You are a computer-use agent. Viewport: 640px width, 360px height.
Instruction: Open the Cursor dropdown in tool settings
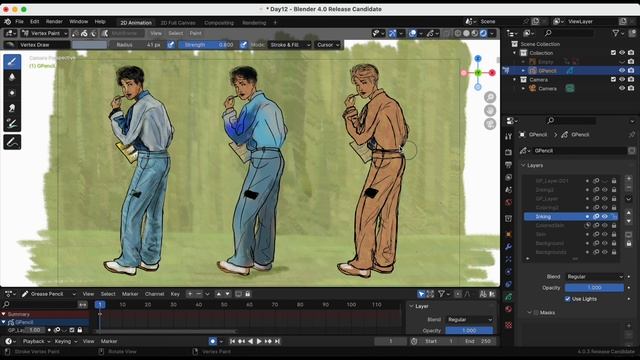click(x=328, y=44)
